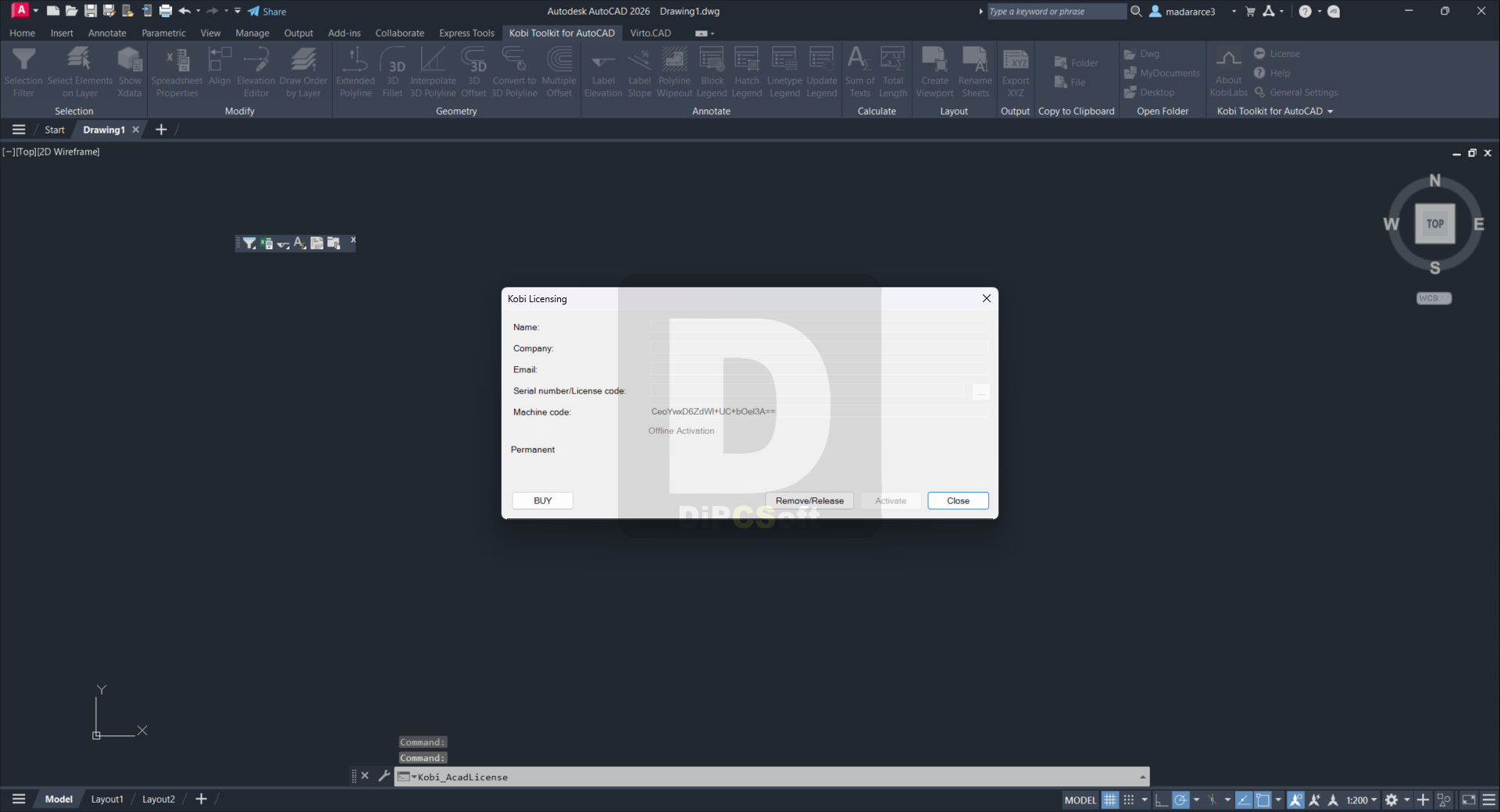Switch to the Home ribbon tab

(22, 33)
